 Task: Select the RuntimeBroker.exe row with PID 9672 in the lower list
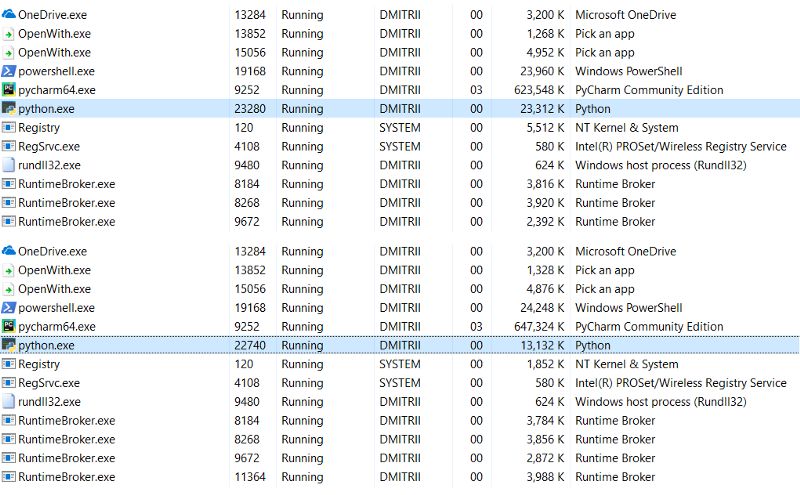click(x=400, y=458)
